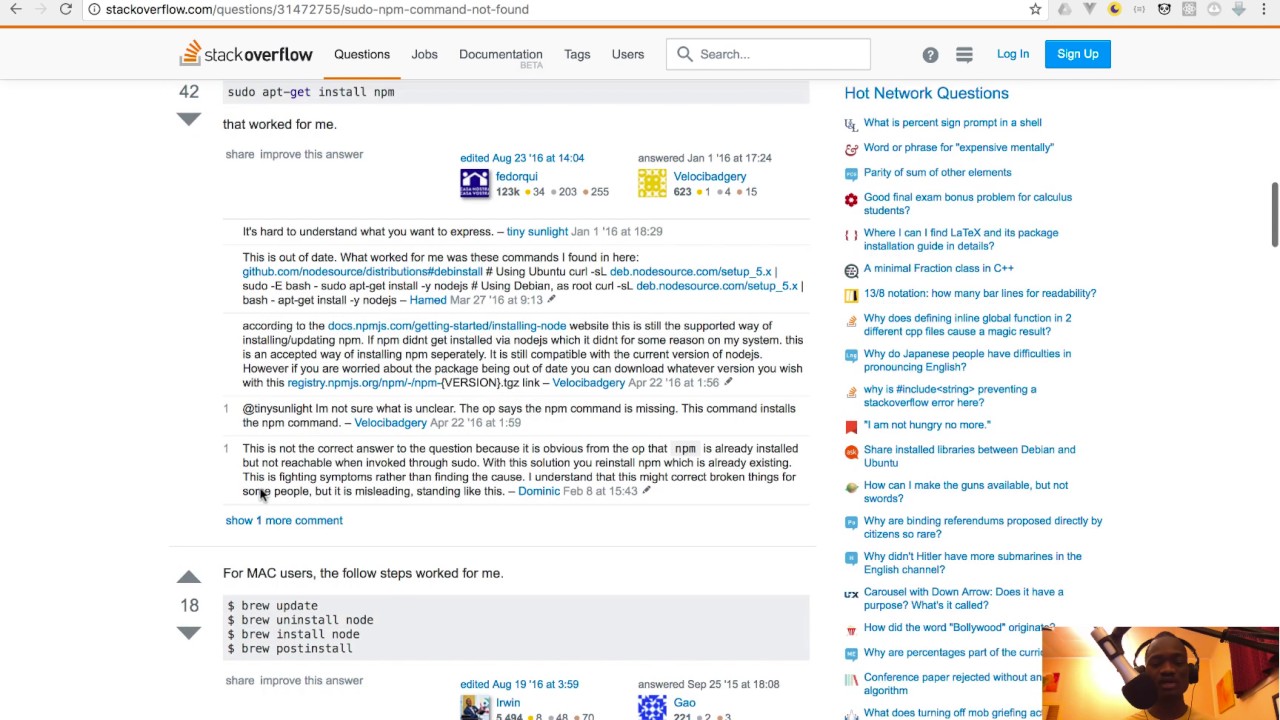Open 'What is percent sign prompt in a shell'
This screenshot has height=720, width=1280.
pos(953,122)
